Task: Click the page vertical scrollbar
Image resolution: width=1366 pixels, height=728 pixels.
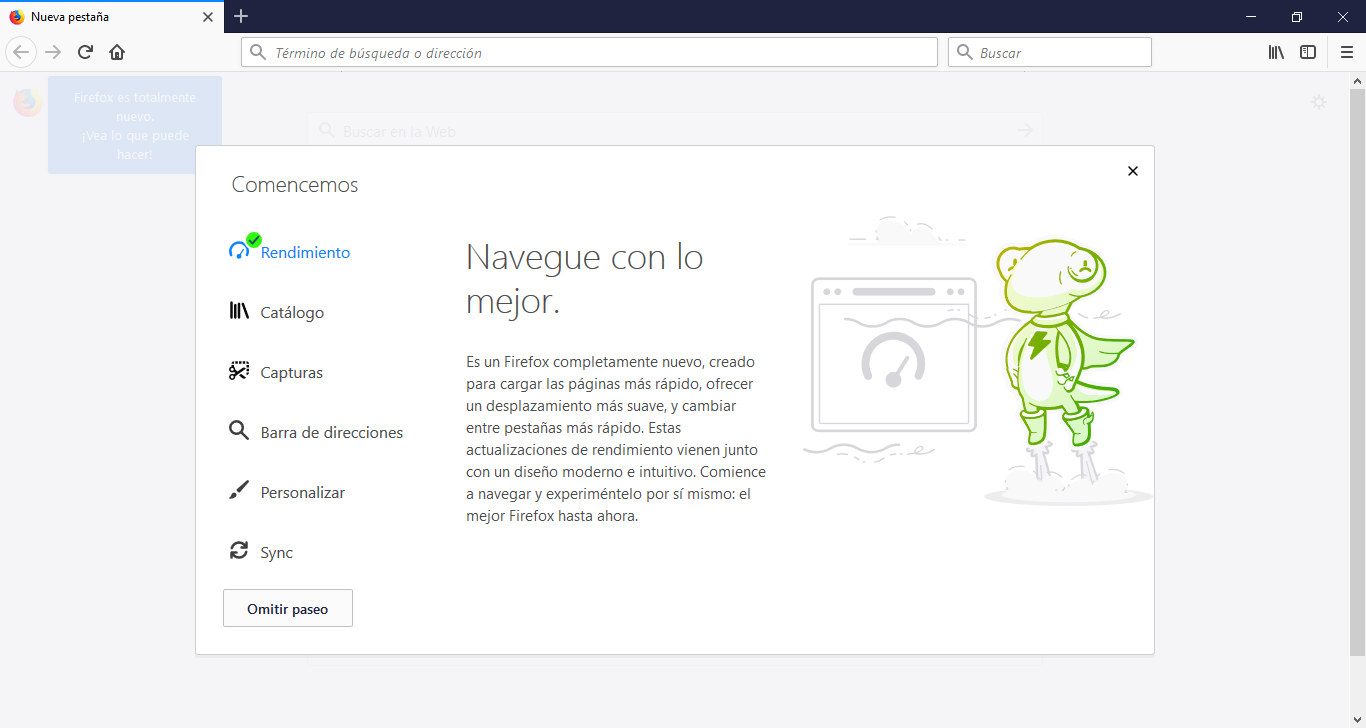Action: 1358,372
